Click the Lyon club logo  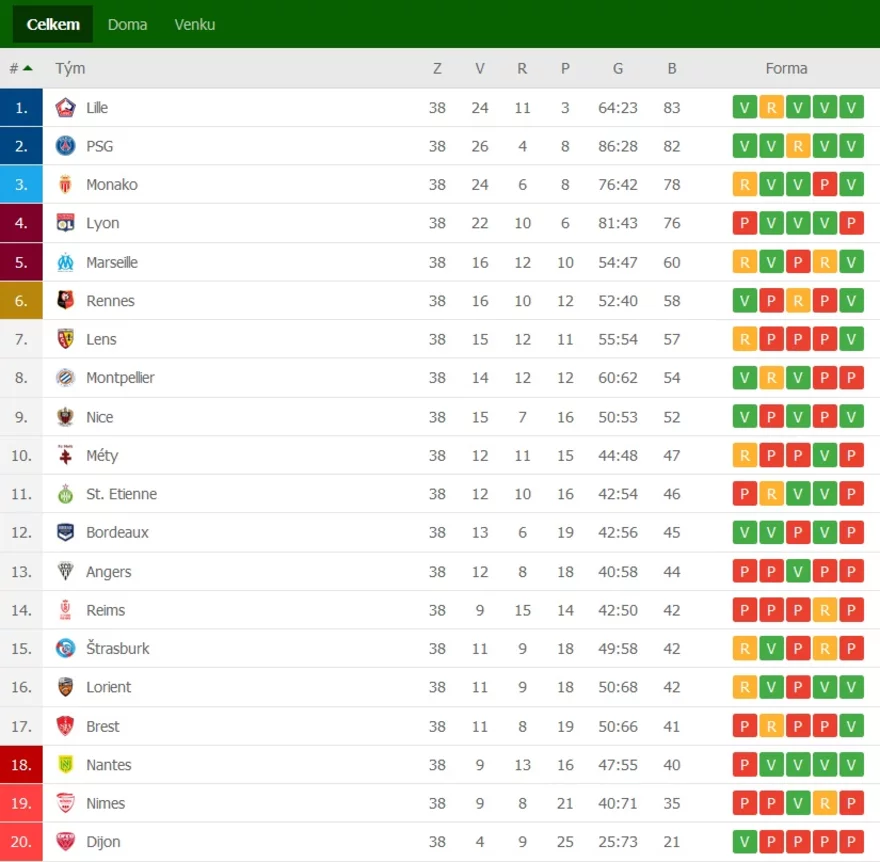point(66,223)
